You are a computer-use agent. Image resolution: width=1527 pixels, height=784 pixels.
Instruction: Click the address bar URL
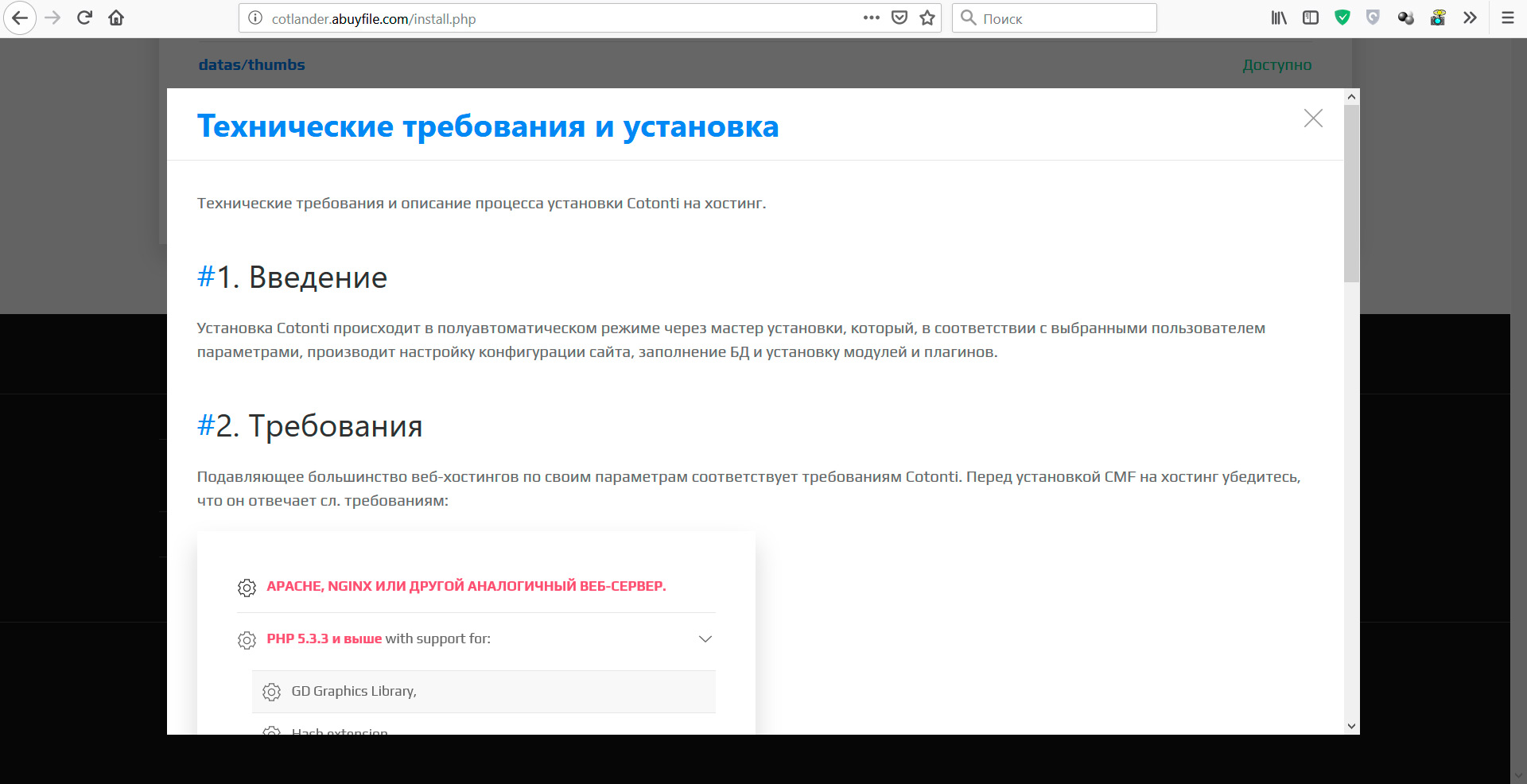(374, 19)
